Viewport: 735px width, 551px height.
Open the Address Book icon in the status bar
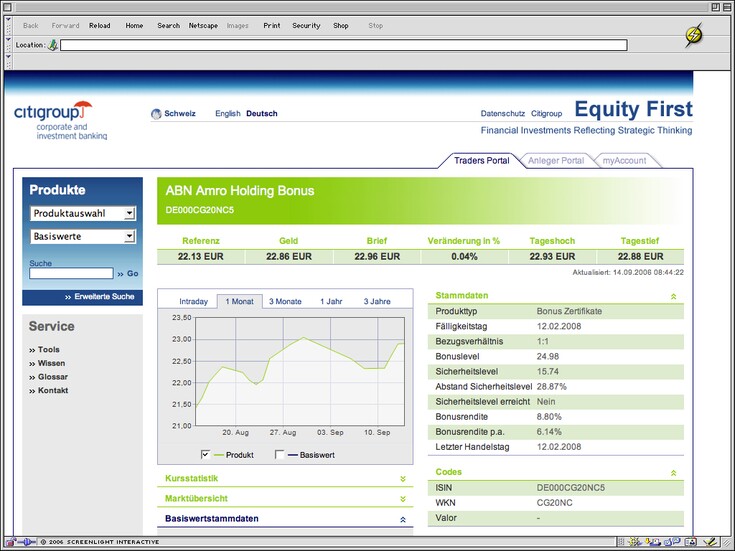[x=690, y=543]
